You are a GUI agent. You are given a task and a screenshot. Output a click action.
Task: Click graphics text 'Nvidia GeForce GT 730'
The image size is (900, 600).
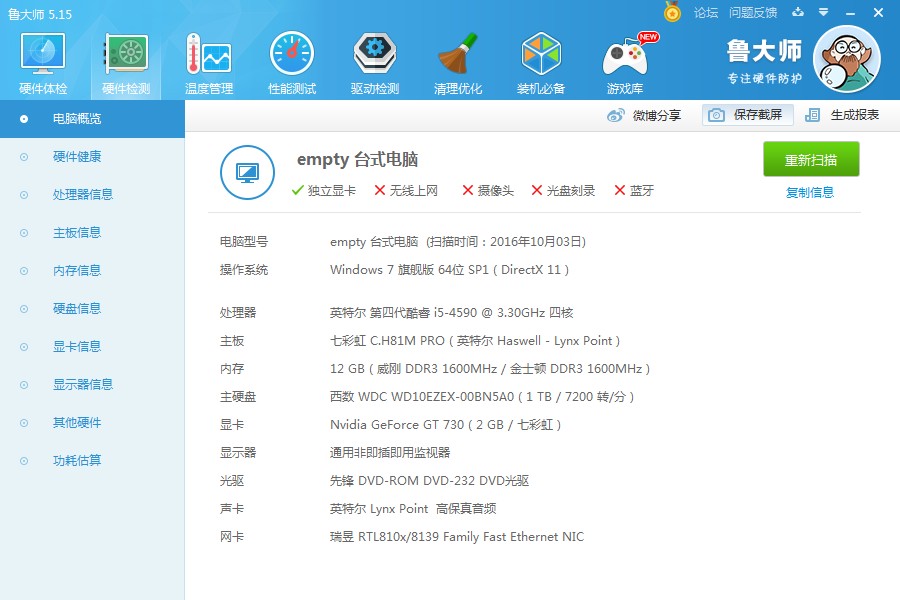click(397, 425)
